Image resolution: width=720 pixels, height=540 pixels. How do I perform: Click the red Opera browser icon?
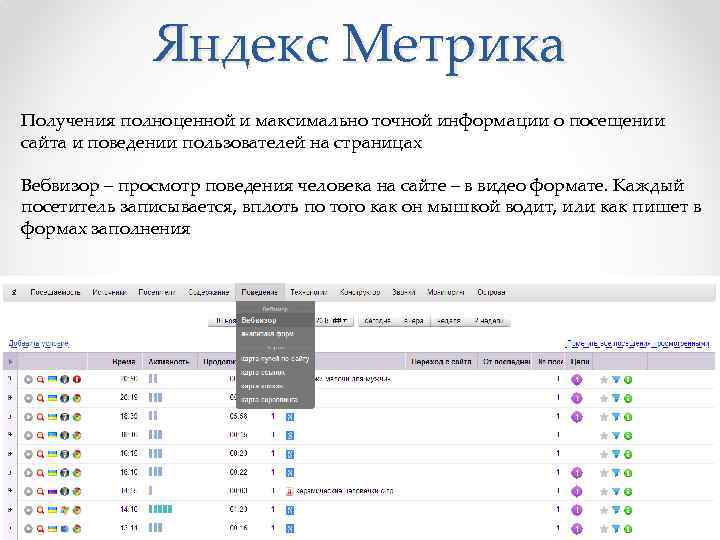pos(77,379)
